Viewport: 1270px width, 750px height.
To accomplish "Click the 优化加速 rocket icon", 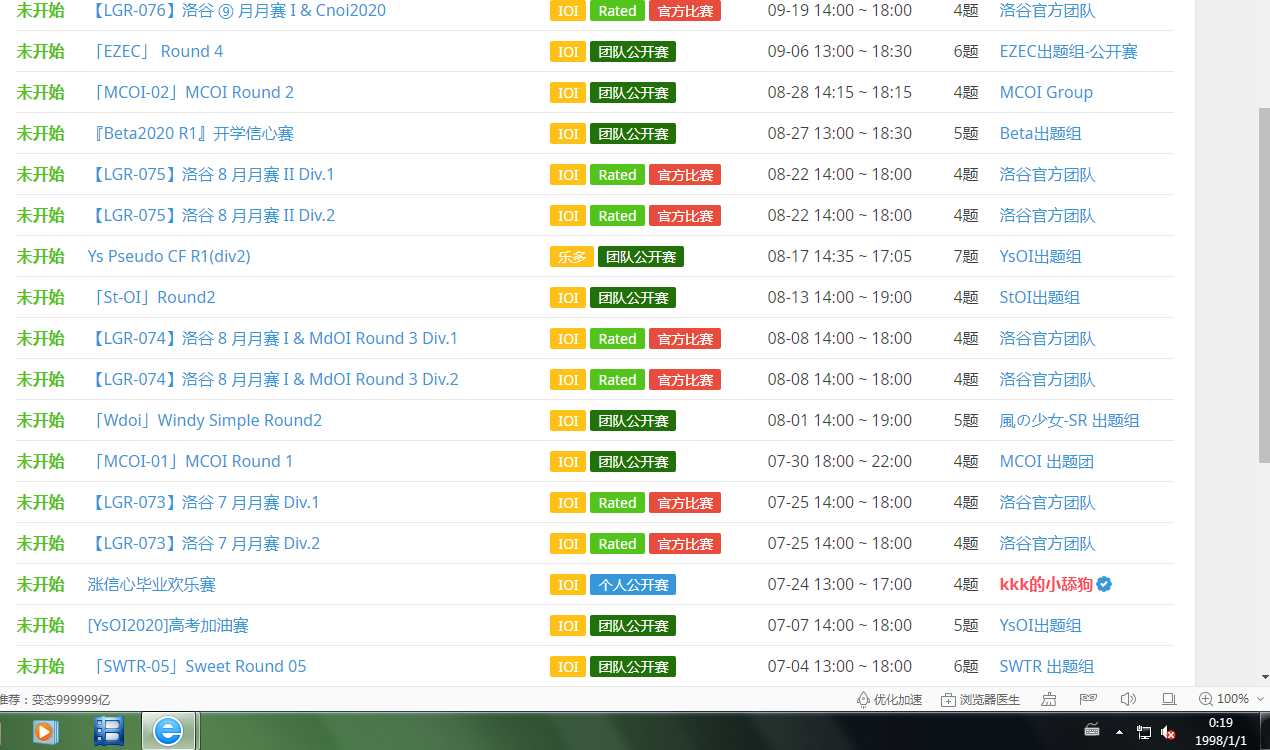I will point(863,699).
